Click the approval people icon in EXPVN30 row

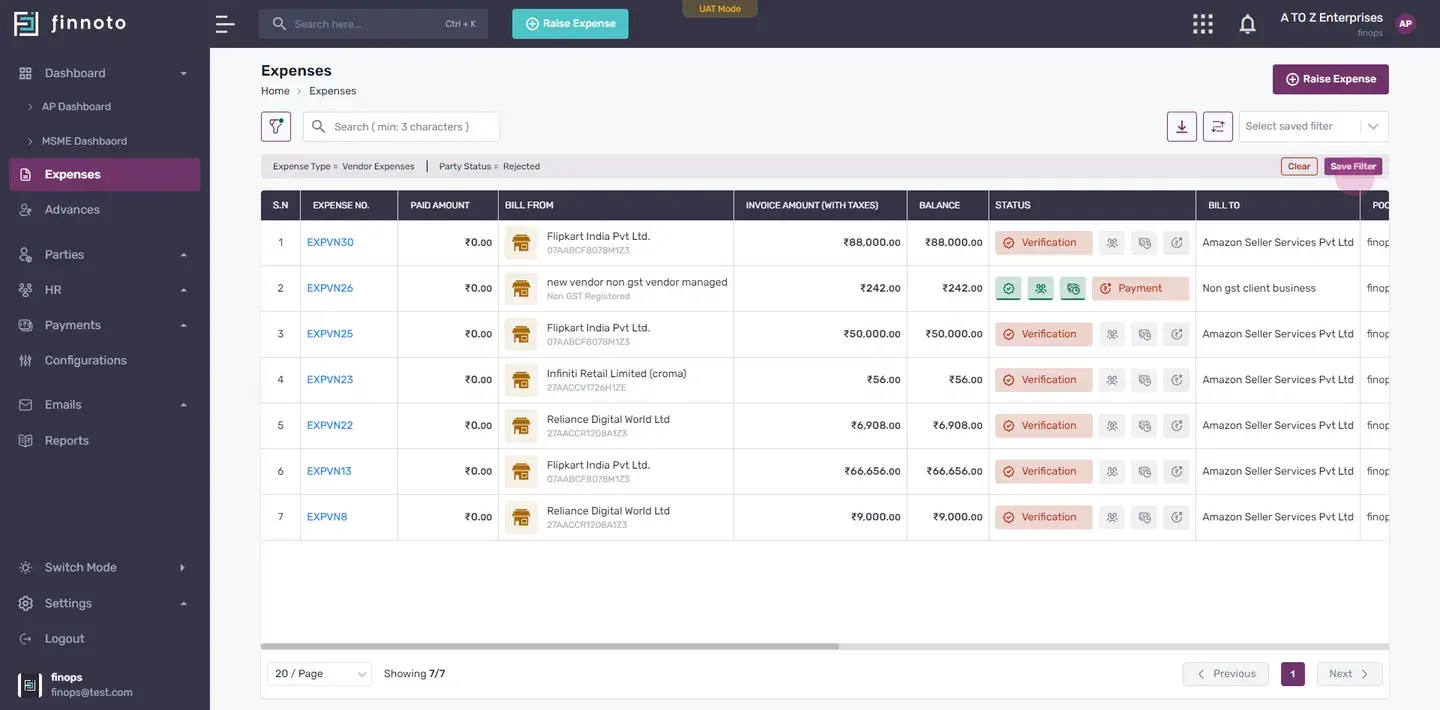[1112, 243]
